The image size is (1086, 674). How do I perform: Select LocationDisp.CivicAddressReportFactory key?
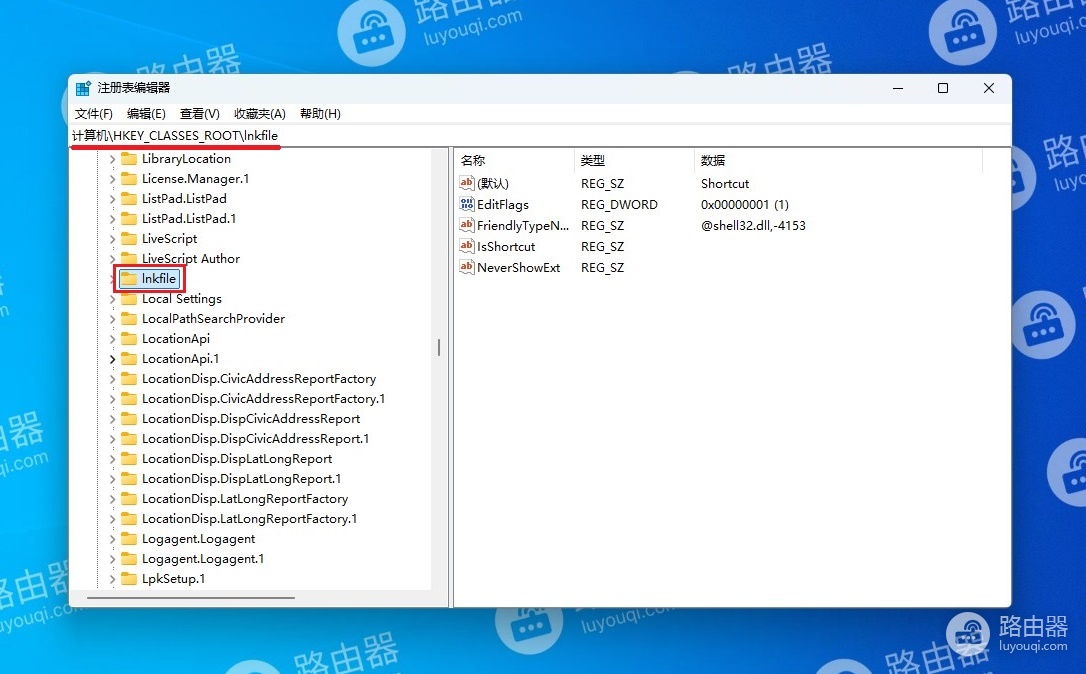[259, 379]
